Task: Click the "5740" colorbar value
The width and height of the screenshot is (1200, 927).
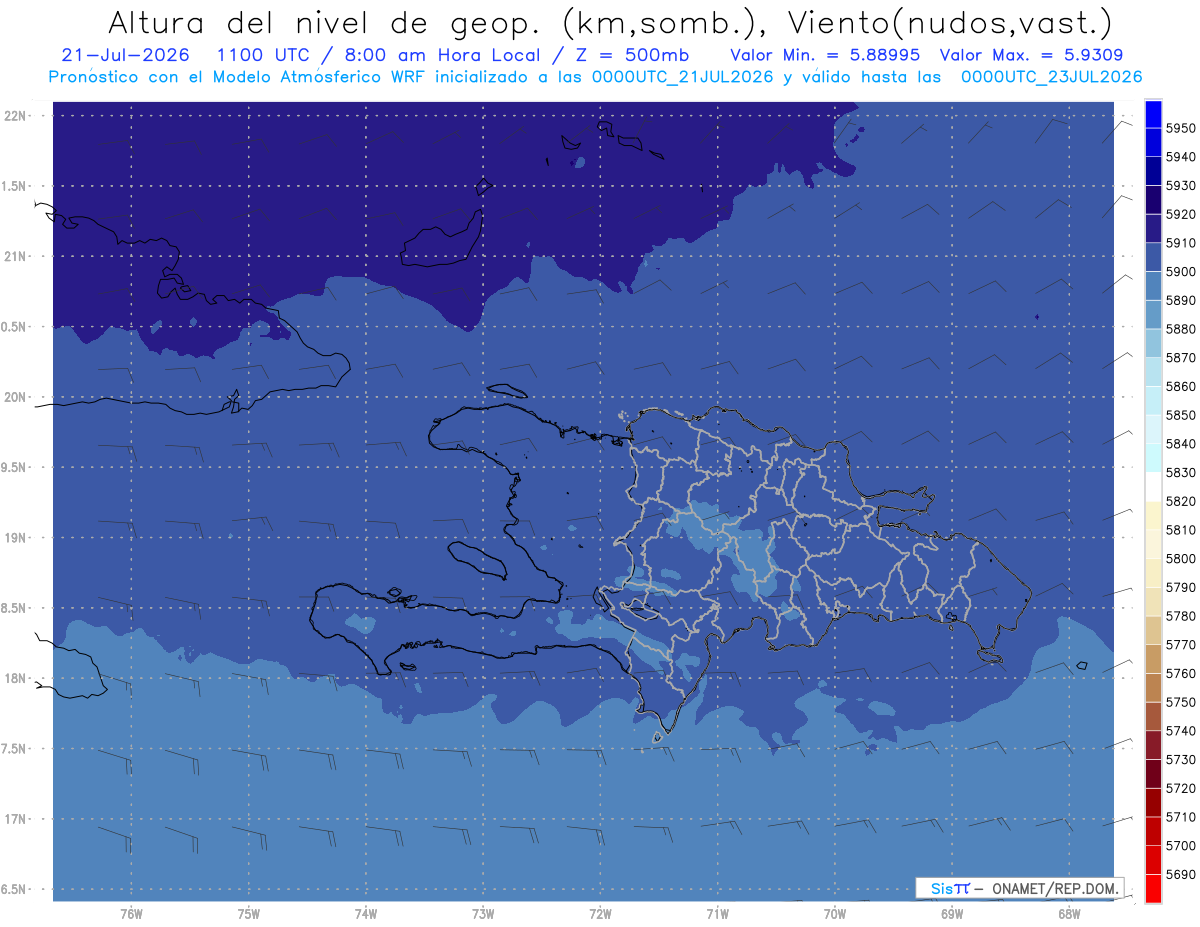Action: click(x=1180, y=731)
